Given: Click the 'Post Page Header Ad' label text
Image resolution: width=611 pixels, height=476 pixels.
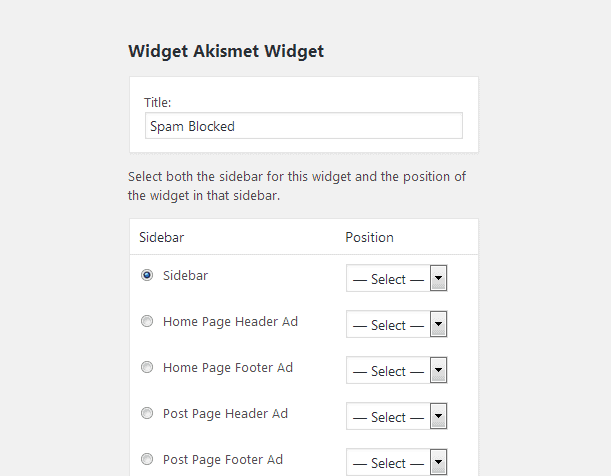Looking at the screenshot, I should (225, 413).
